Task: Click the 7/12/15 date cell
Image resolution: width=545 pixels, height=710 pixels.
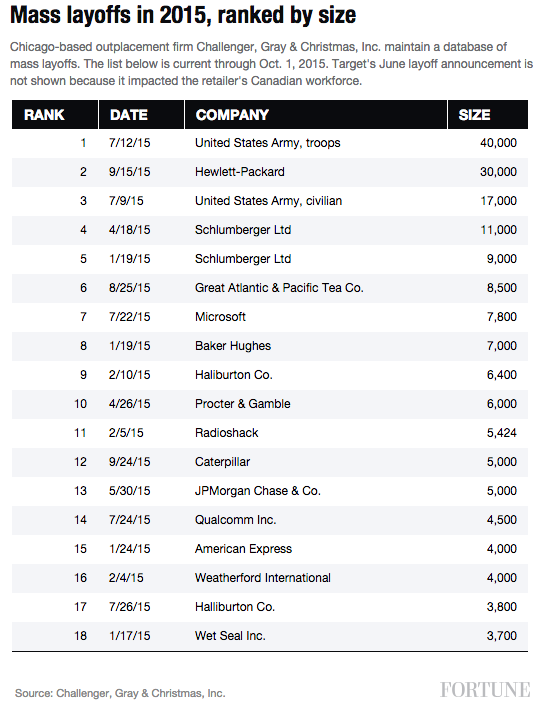Action: click(129, 143)
